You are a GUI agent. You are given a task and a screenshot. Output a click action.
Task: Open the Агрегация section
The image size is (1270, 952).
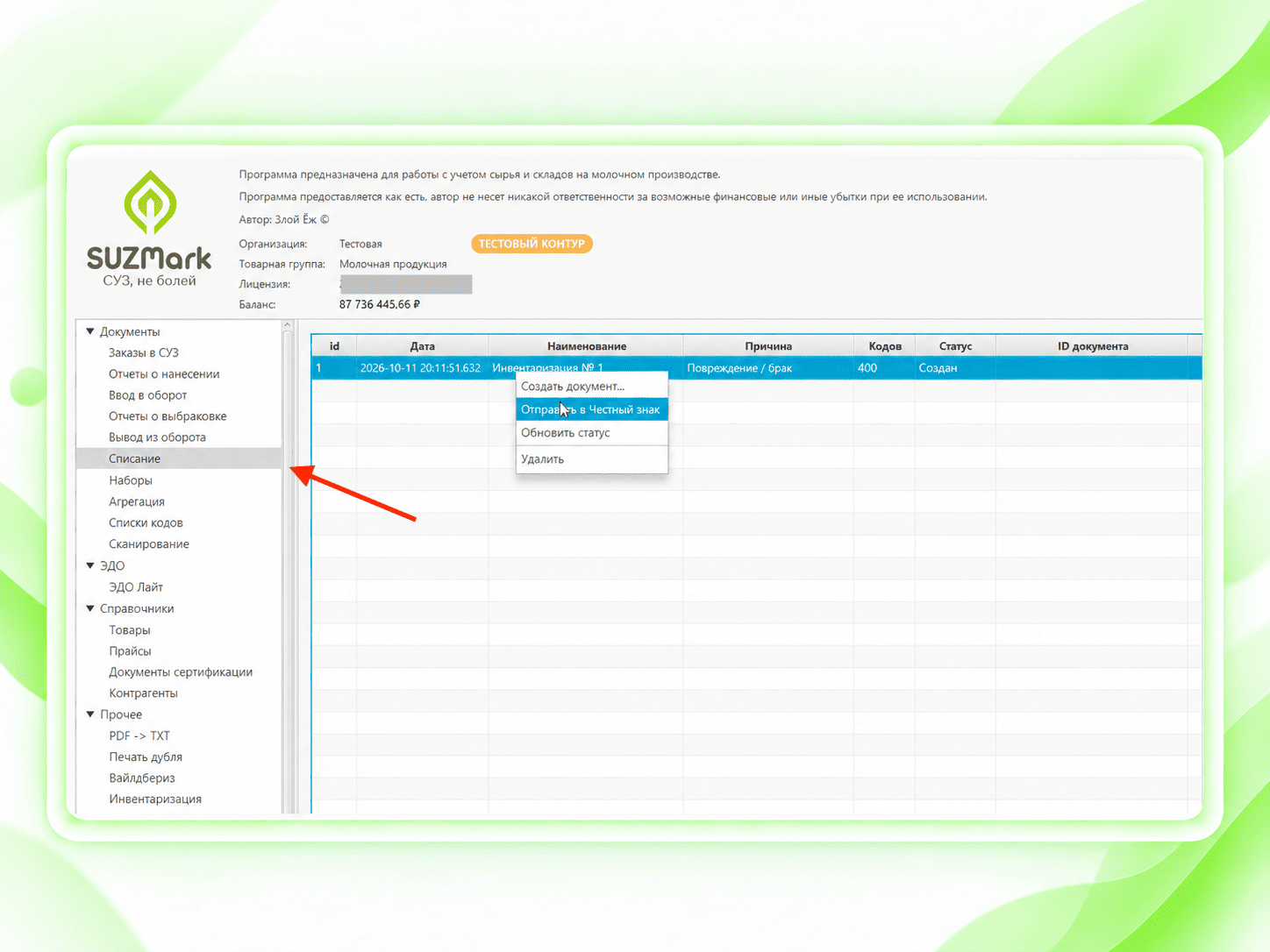click(x=137, y=501)
